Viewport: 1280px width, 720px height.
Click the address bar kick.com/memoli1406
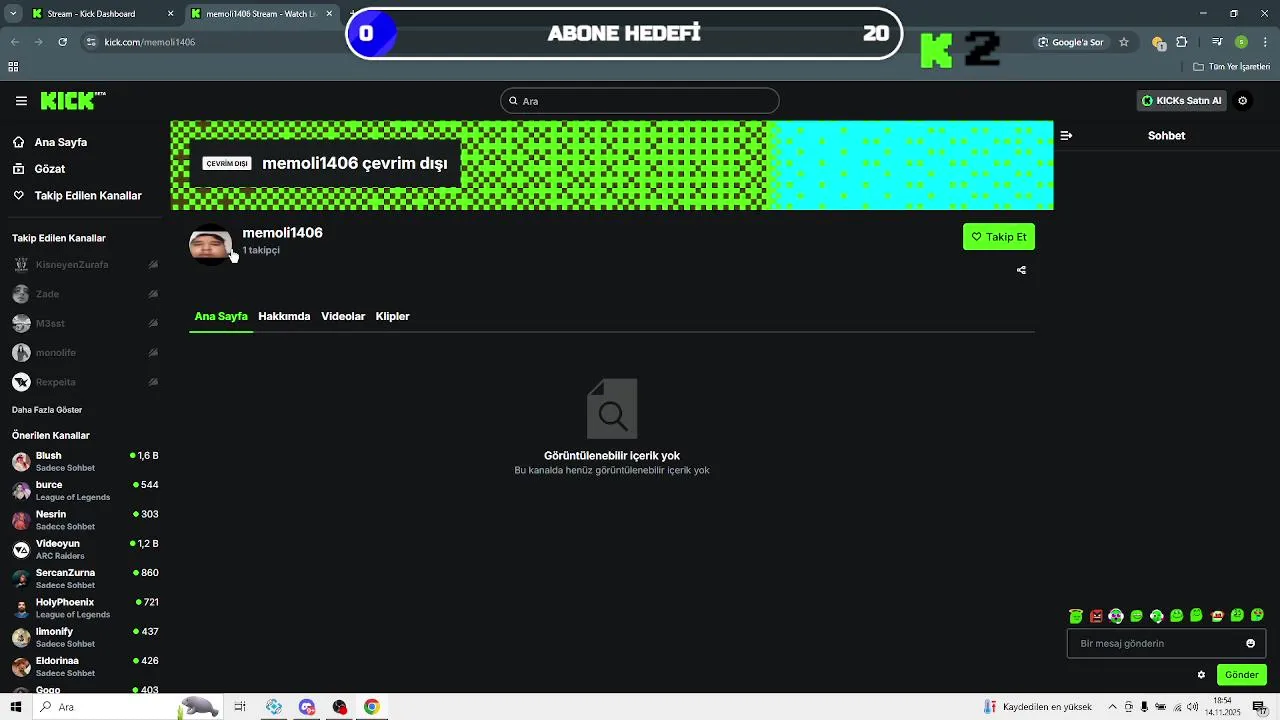click(150, 42)
